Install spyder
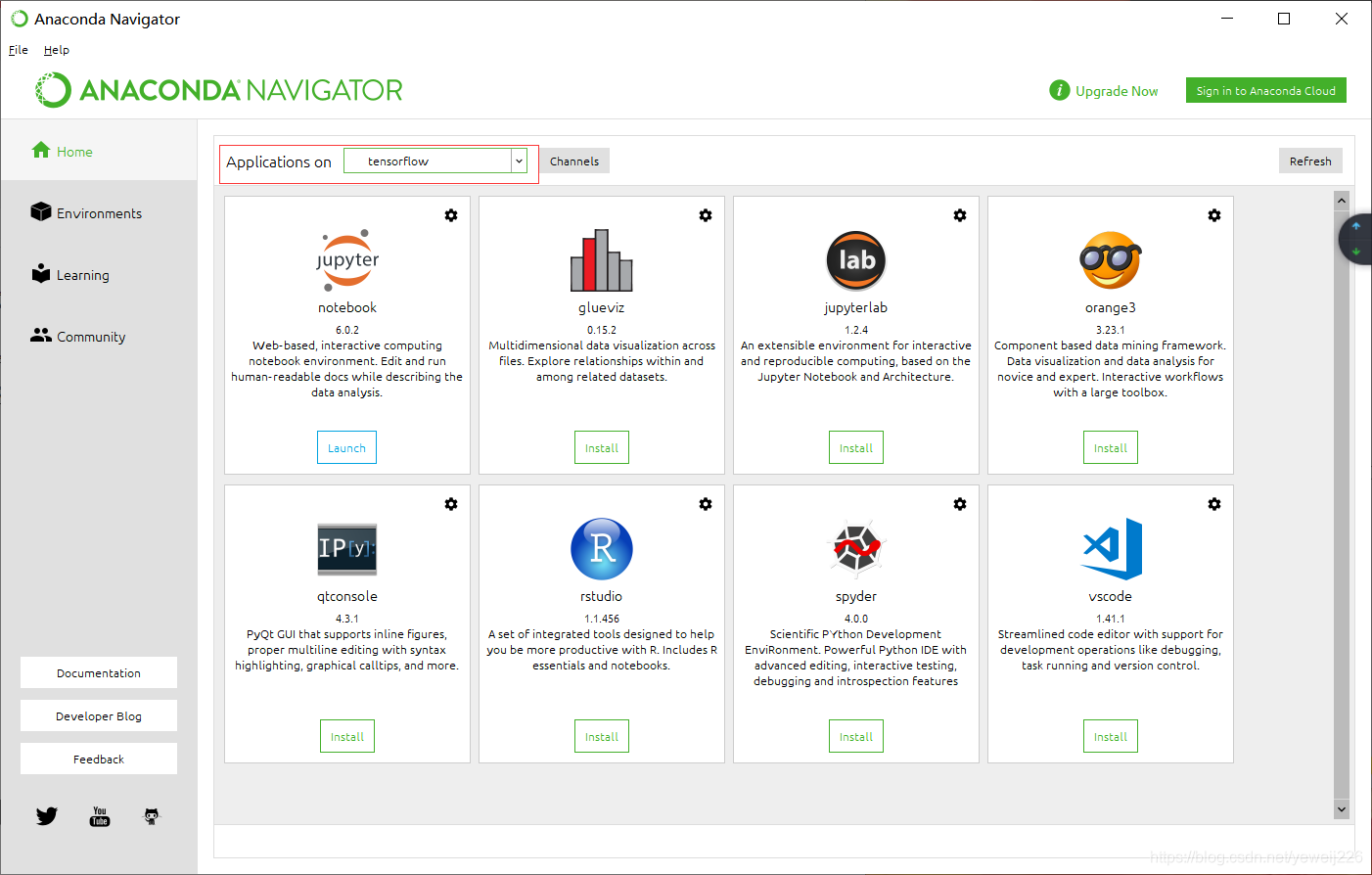This screenshot has height=875, width=1372. pyautogui.click(x=856, y=736)
